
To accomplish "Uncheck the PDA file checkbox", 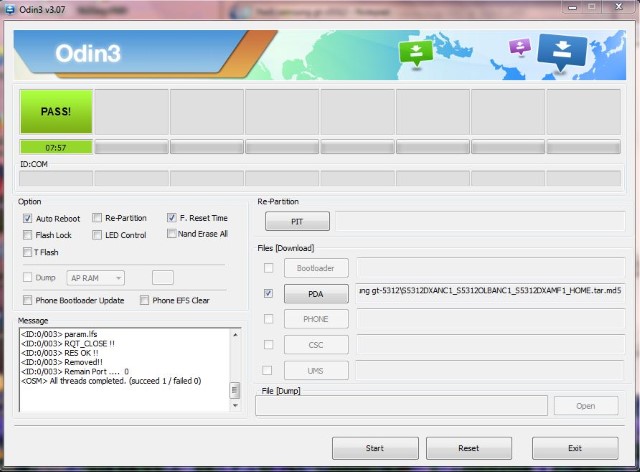I will pyautogui.click(x=267, y=294).
